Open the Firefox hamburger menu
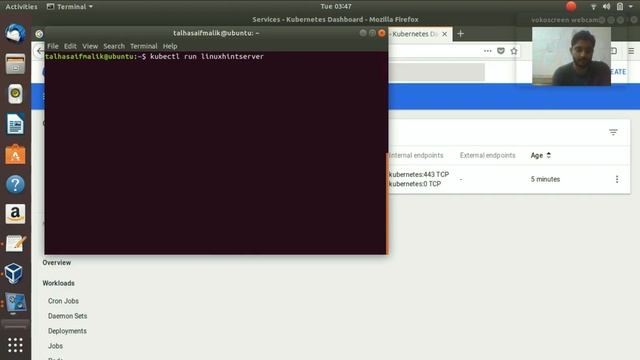Screen dimensions: 640x360 pos(631,51)
